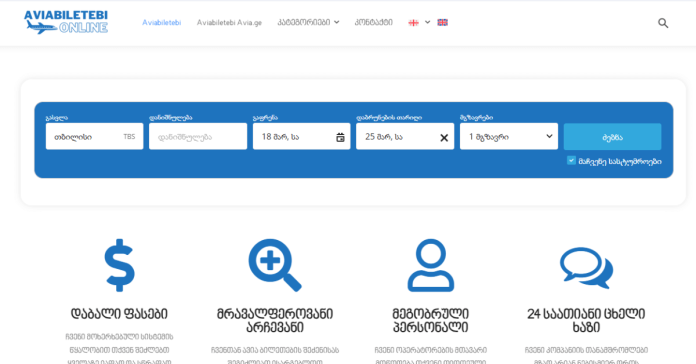Expand the კატეგორიები categories menu
This screenshot has height=364, width=696.
pyautogui.click(x=308, y=22)
